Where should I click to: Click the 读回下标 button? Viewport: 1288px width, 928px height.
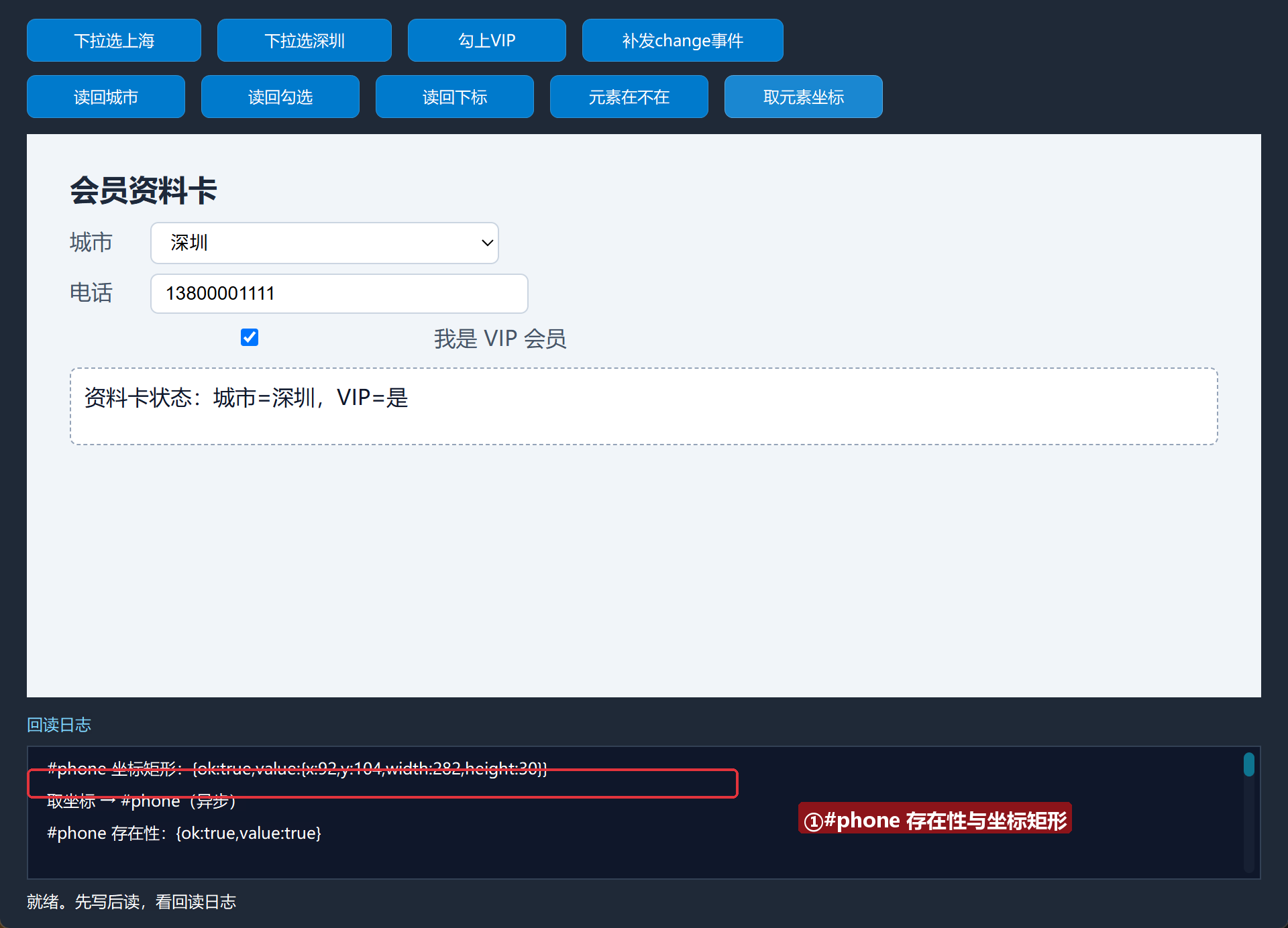click(x=455, y=97)
